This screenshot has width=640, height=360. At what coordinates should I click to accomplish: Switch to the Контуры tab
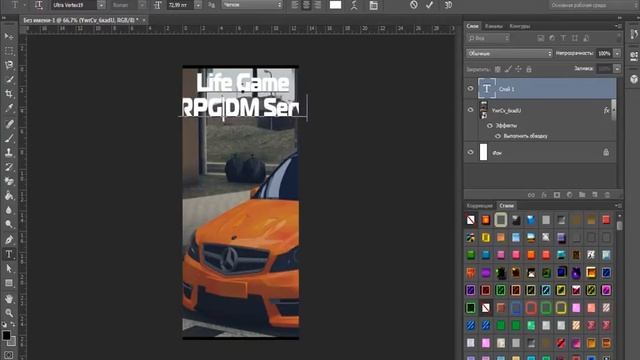(x=520, y=26)
